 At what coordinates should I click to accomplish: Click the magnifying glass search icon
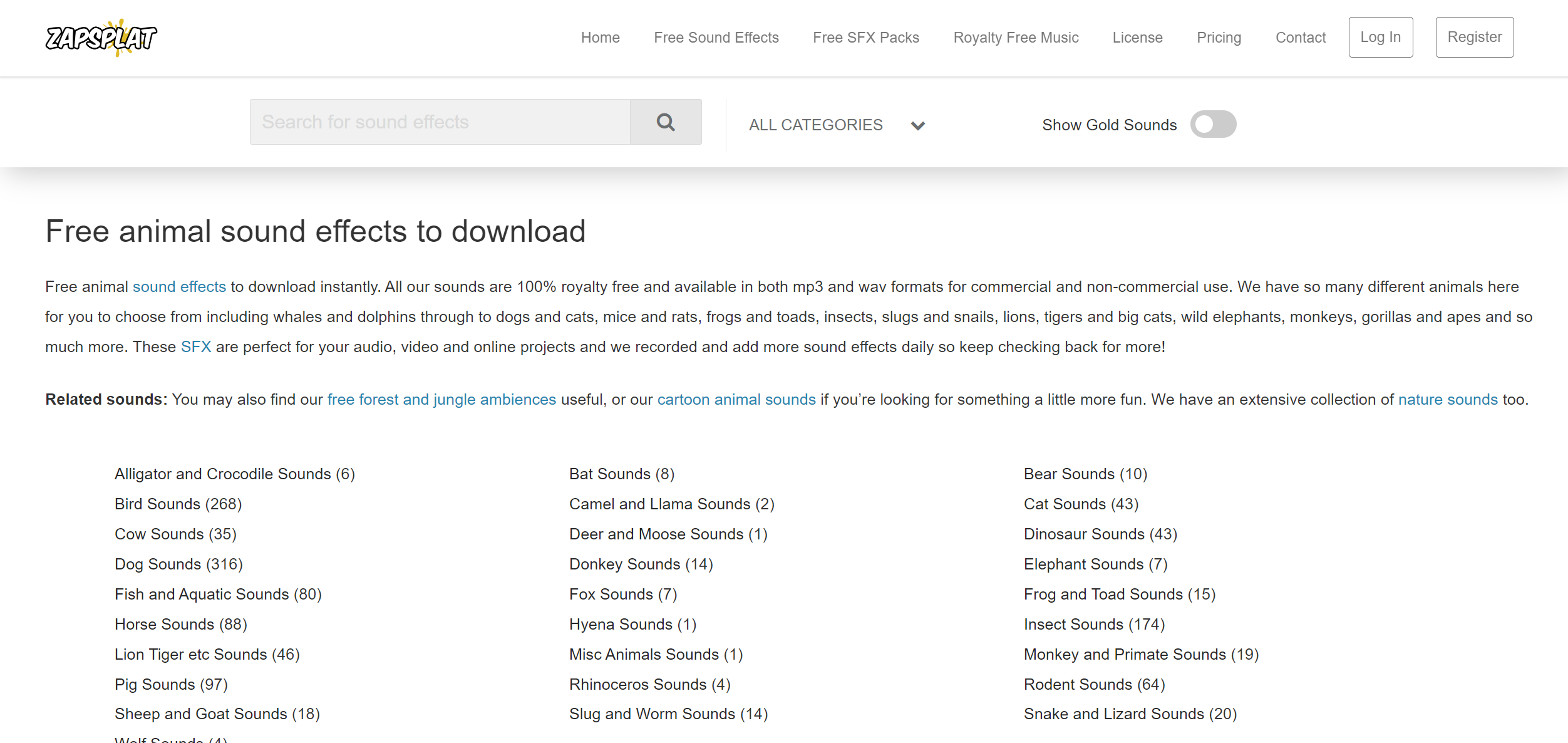click(665, 122)
